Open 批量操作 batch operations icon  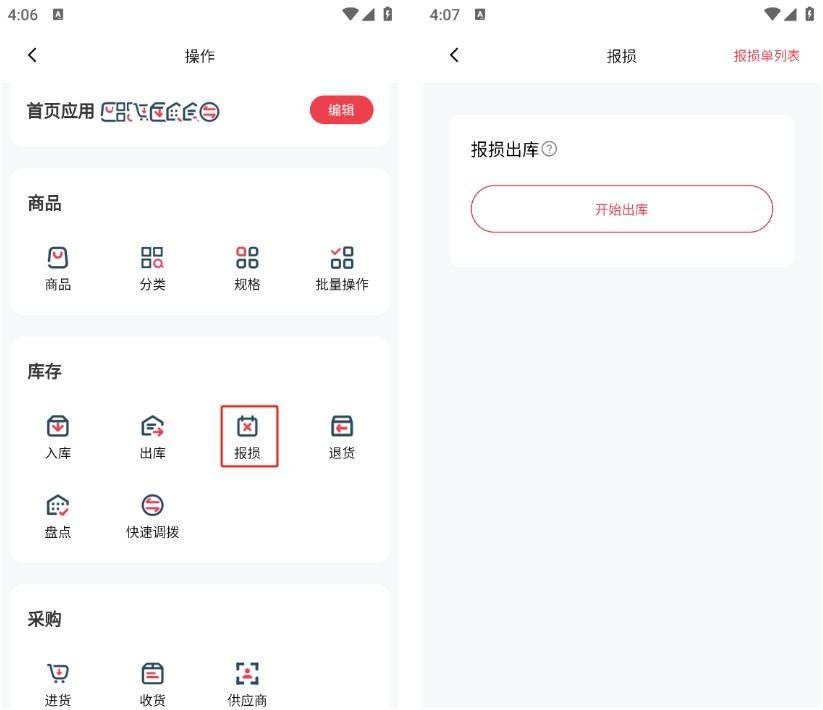342,258
